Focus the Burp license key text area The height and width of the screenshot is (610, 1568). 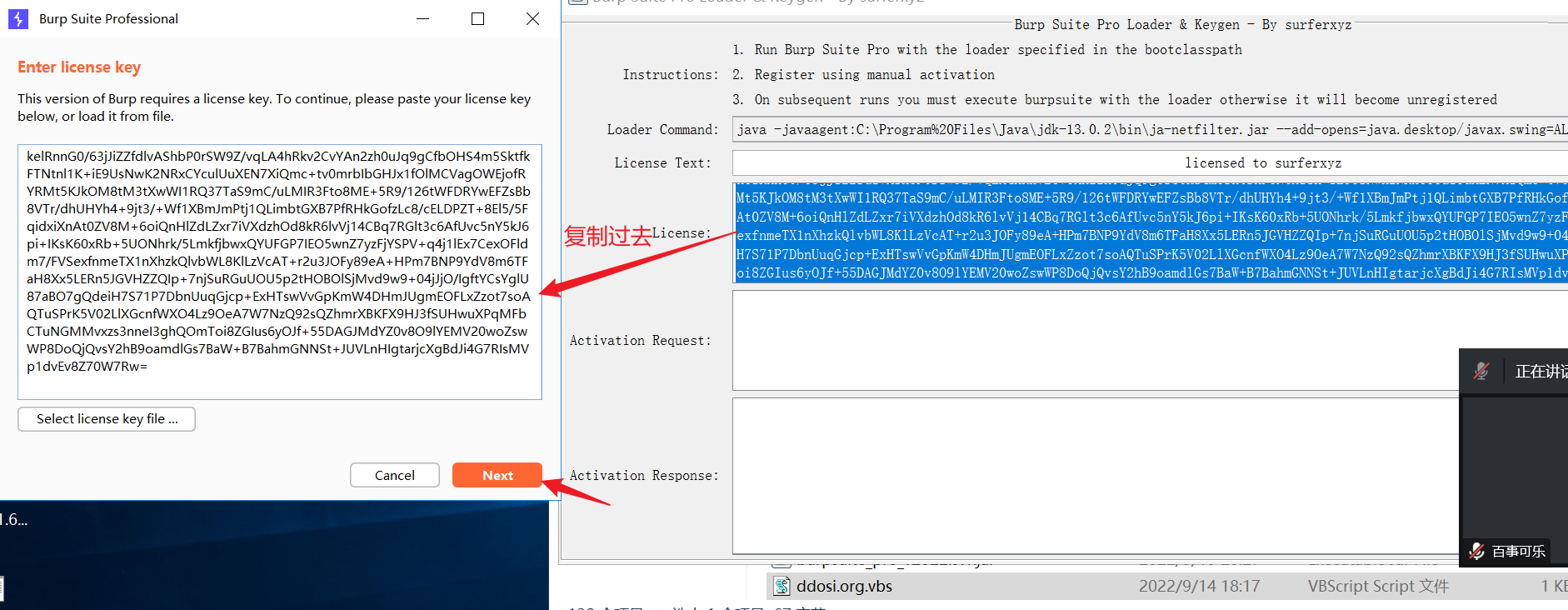click(280, 272)
